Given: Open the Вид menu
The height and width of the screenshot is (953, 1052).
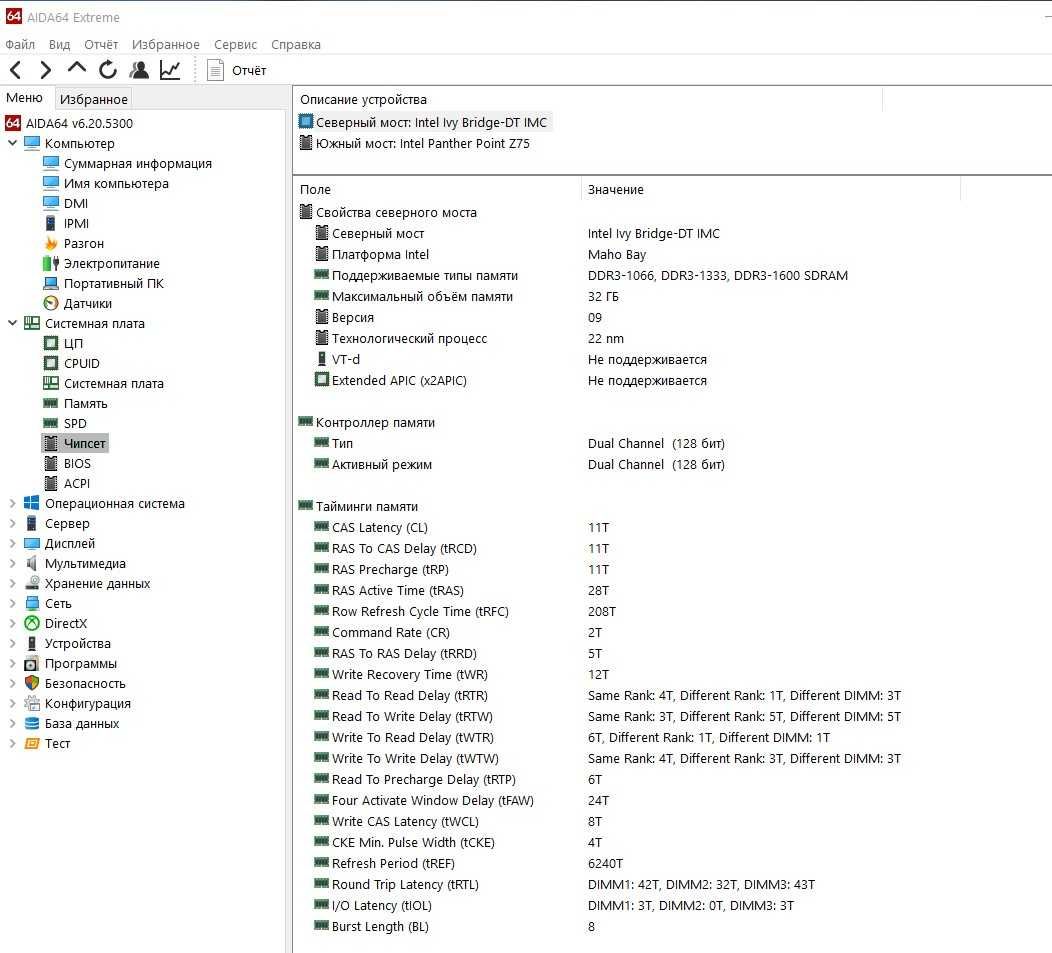Looking at the screenshot, I should (59, 44).
